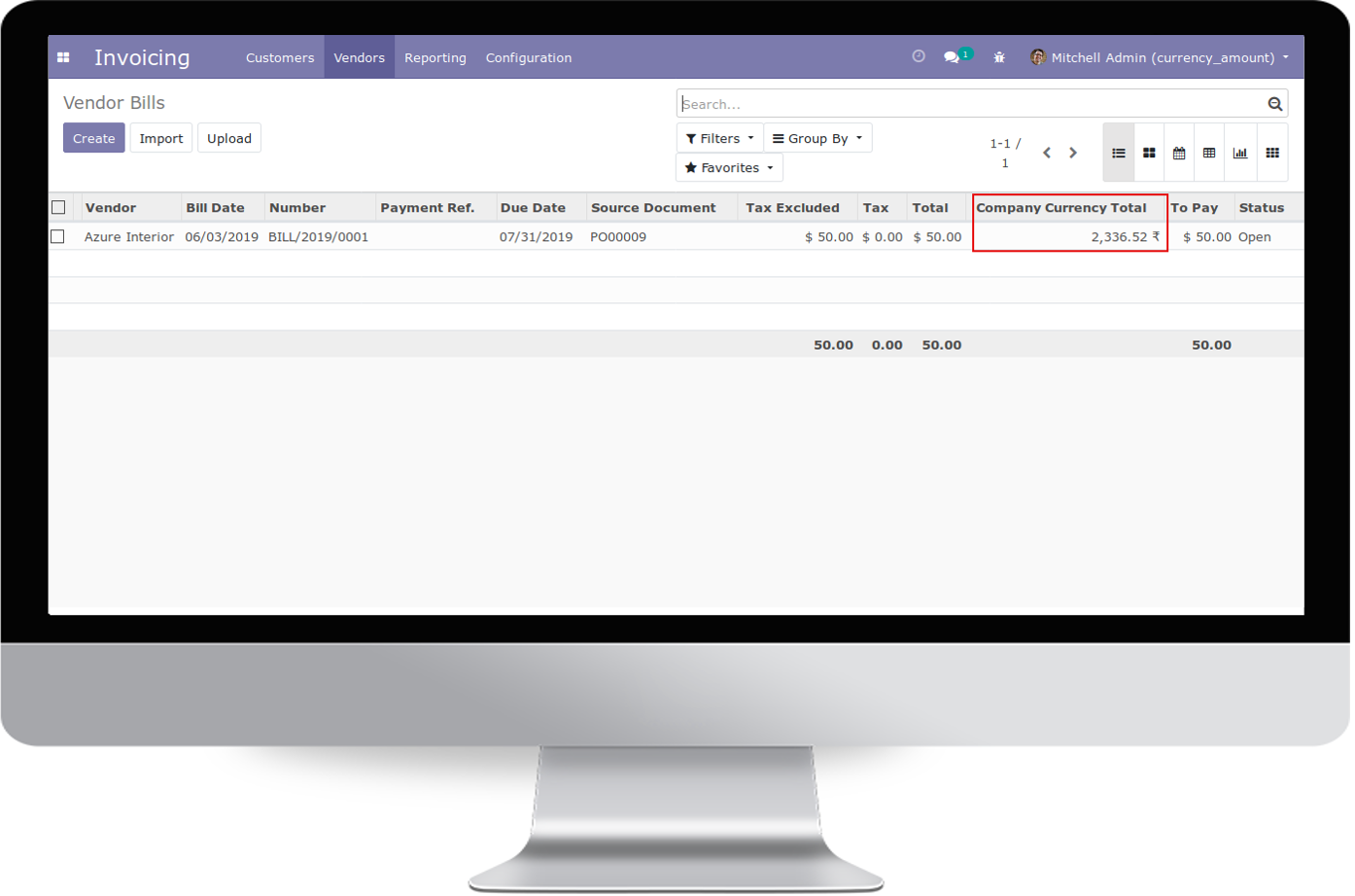
Task: Sort by Company Currency Total column header
Action: tap(1064, 208)
